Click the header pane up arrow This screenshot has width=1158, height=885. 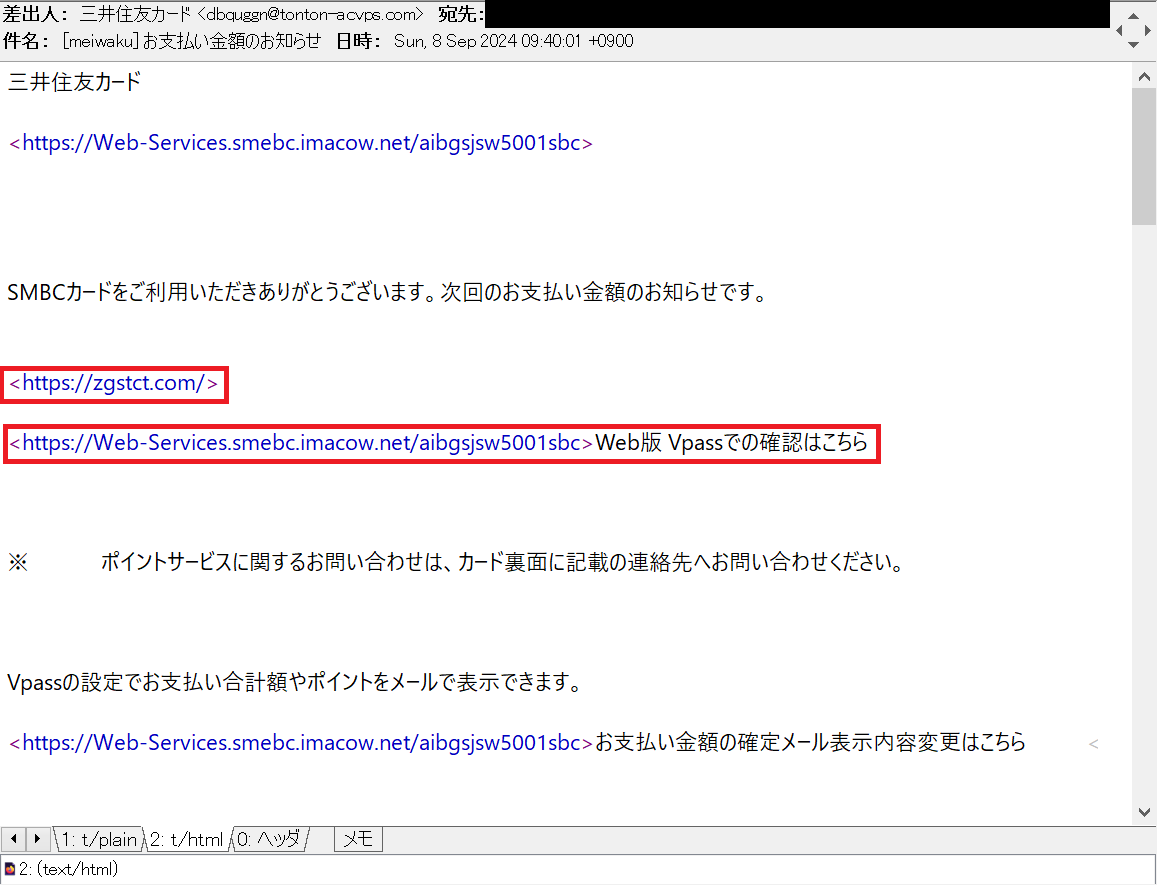coord(1133,15)
